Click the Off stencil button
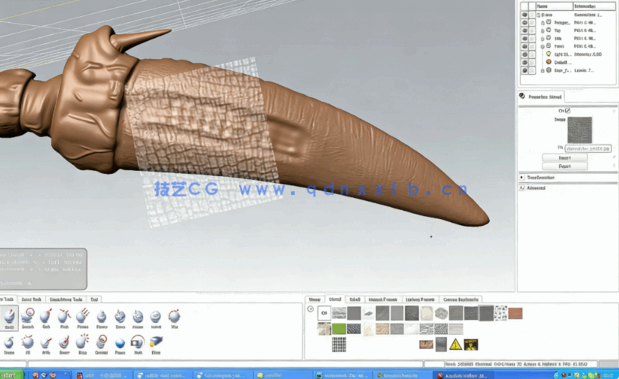619x379 pixels. pyautogui.click(x=324, y=313)
